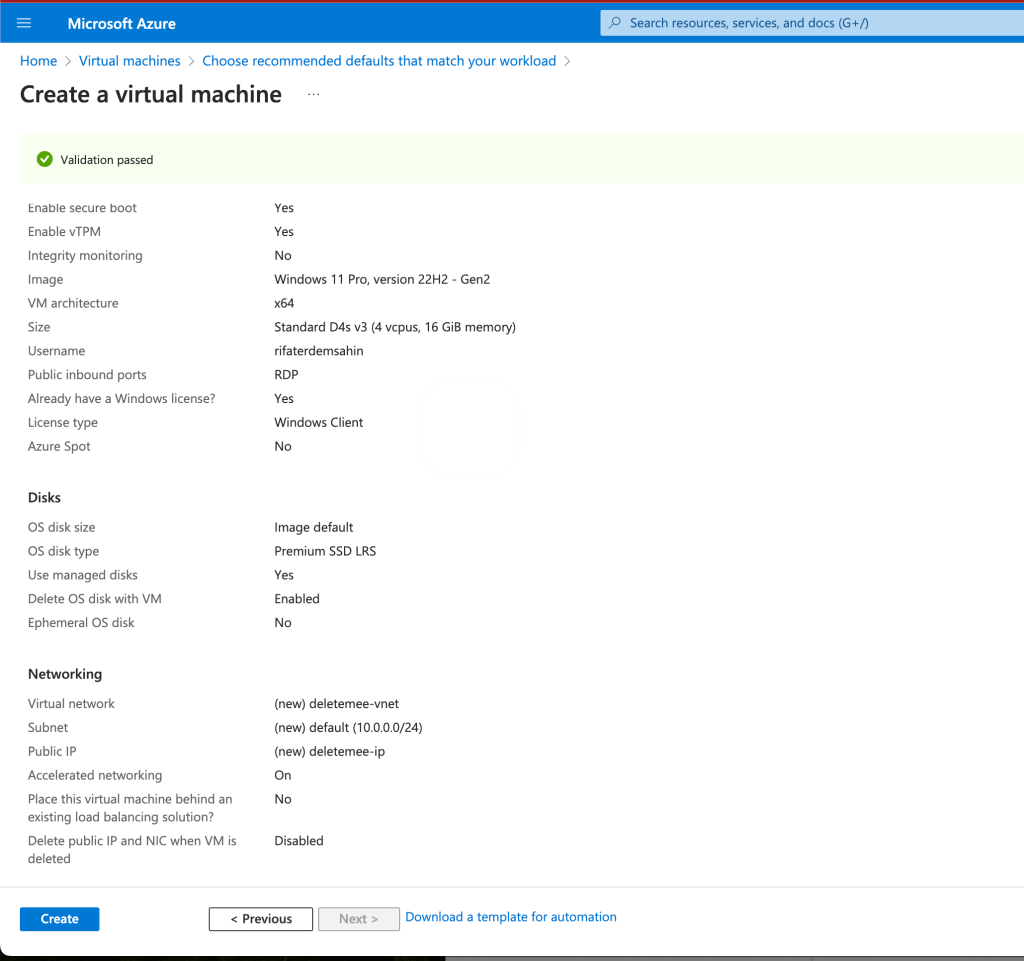Click the Enable vTPM label
1024x961 pixels.
[64, 232]
